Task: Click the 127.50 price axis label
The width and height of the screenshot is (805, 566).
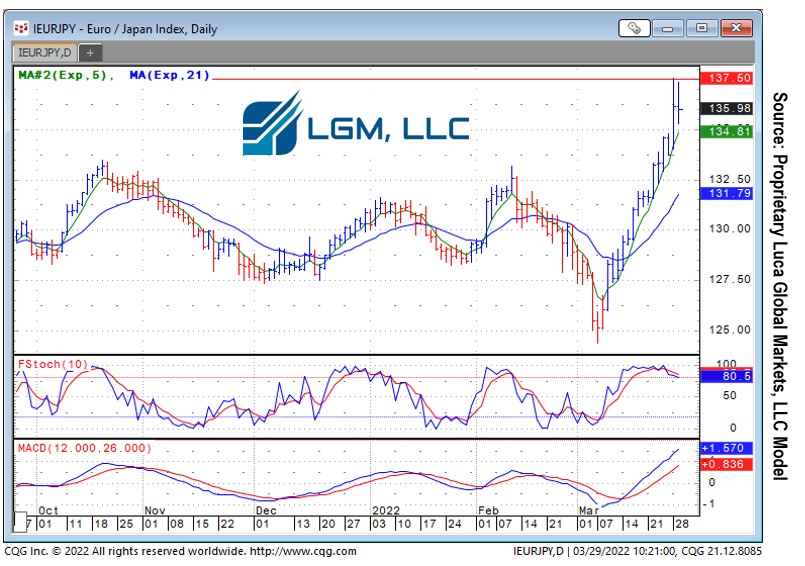Action: pyautogui.click(x=730, y=279)
